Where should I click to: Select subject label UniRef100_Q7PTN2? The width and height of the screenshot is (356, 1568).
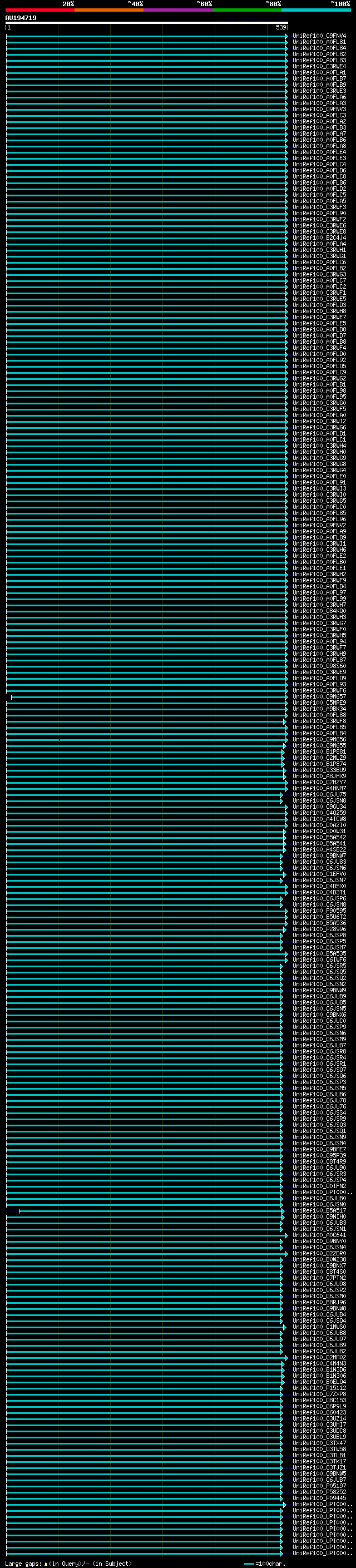pyautogui.click(x=319, y=1278)
